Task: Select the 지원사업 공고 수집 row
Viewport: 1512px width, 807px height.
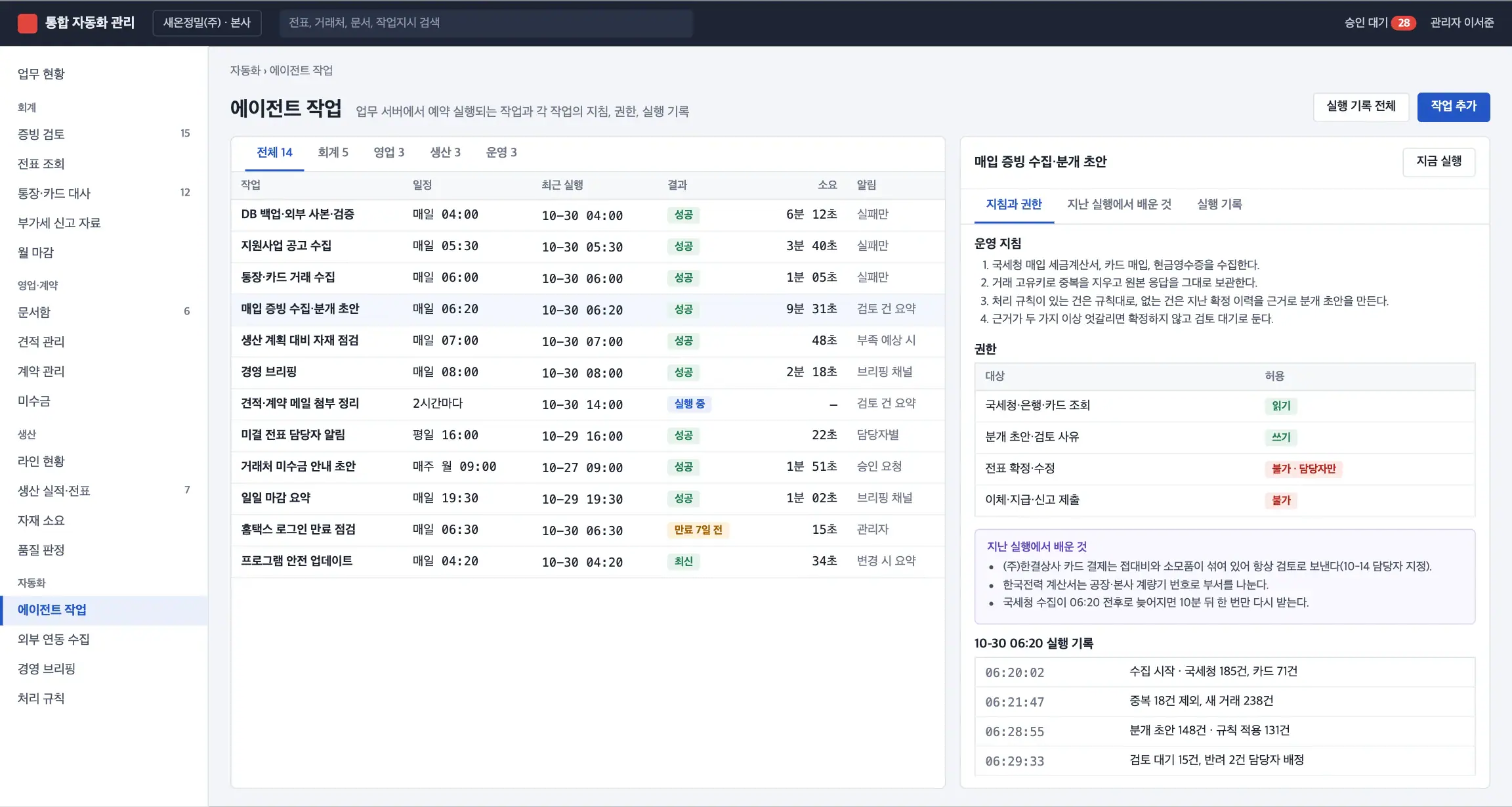Action: pos(587,246)
